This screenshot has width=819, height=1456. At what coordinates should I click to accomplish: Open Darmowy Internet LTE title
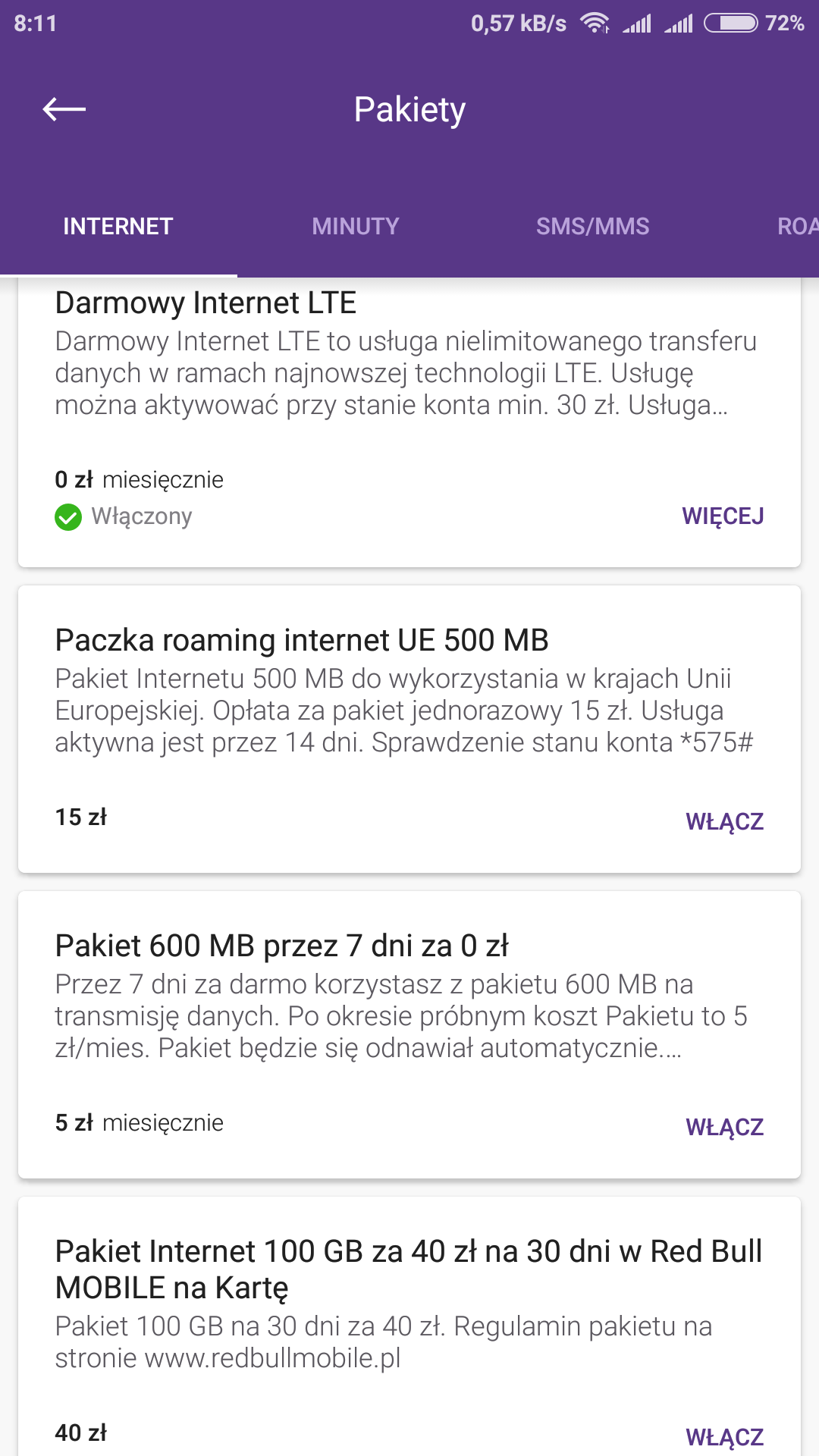(x=206, y=303)
